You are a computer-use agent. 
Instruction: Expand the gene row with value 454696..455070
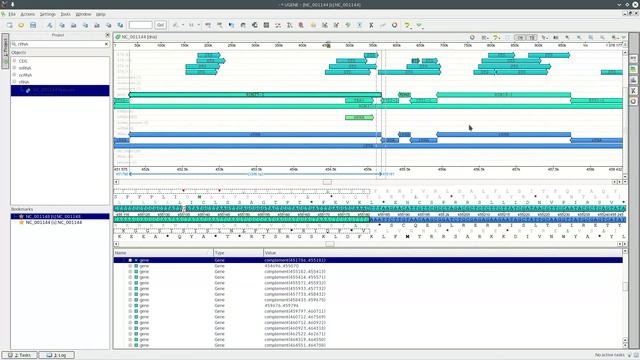point(130,266)
